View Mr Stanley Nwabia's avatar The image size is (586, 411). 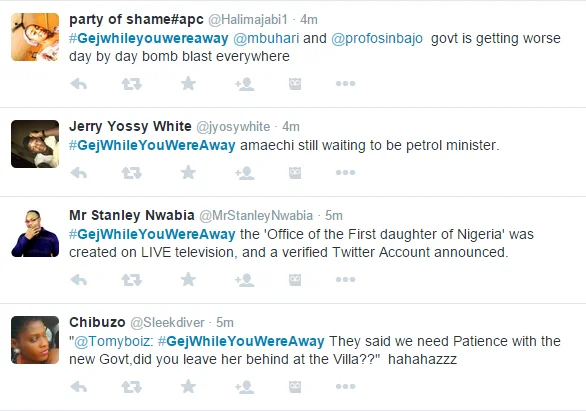[35, 234]
